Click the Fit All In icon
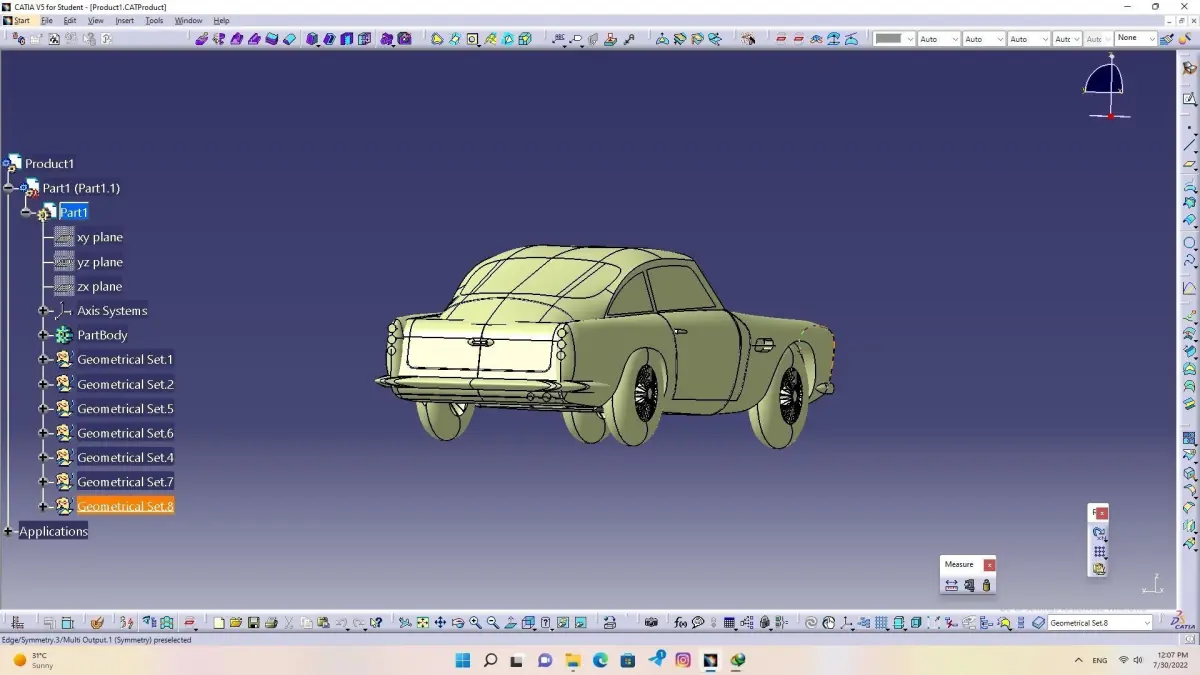This screenshot has height=675, width=1200. [x=422, y=622]
